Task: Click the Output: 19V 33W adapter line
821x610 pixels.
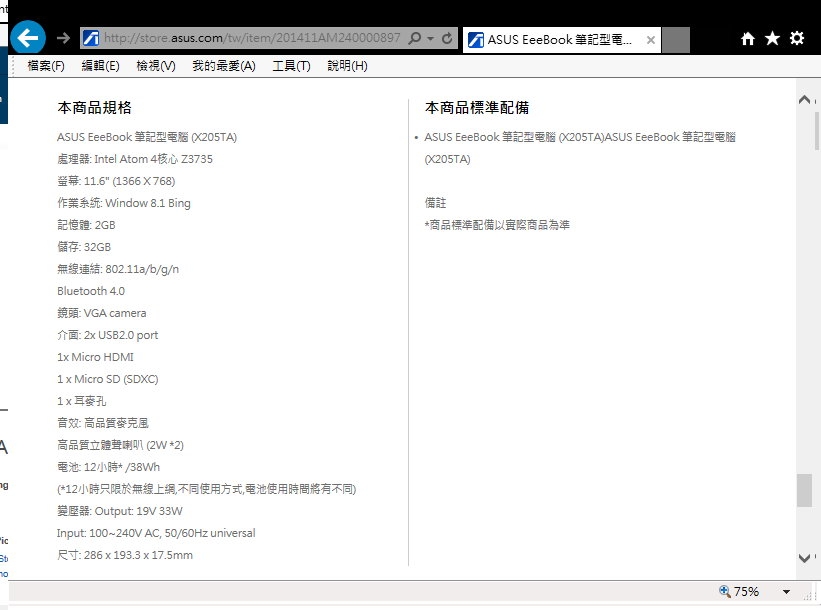Action: click(x=120, y=511)
